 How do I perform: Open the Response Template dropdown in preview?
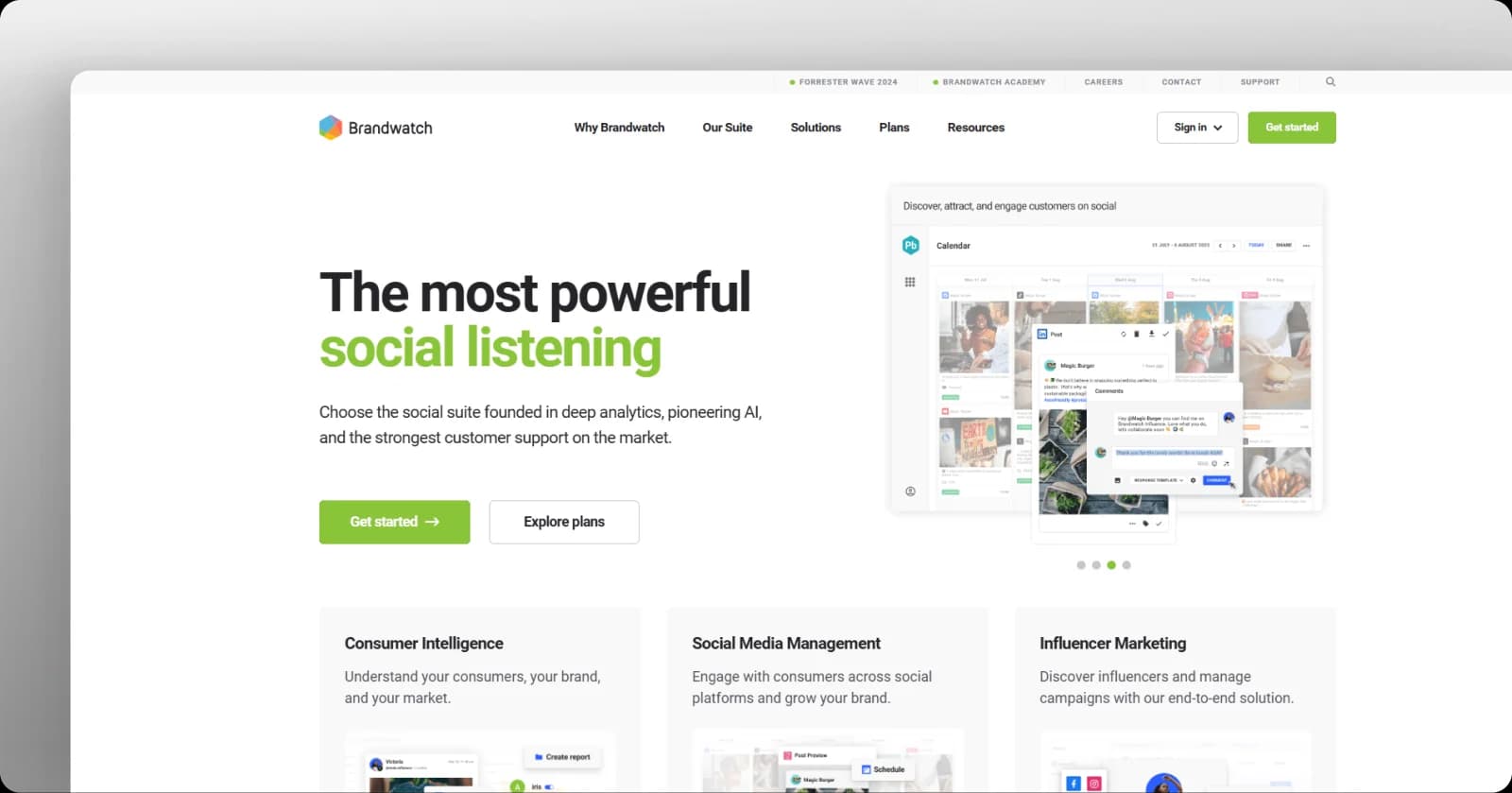pyautogui.click(x=1158, y=480)
